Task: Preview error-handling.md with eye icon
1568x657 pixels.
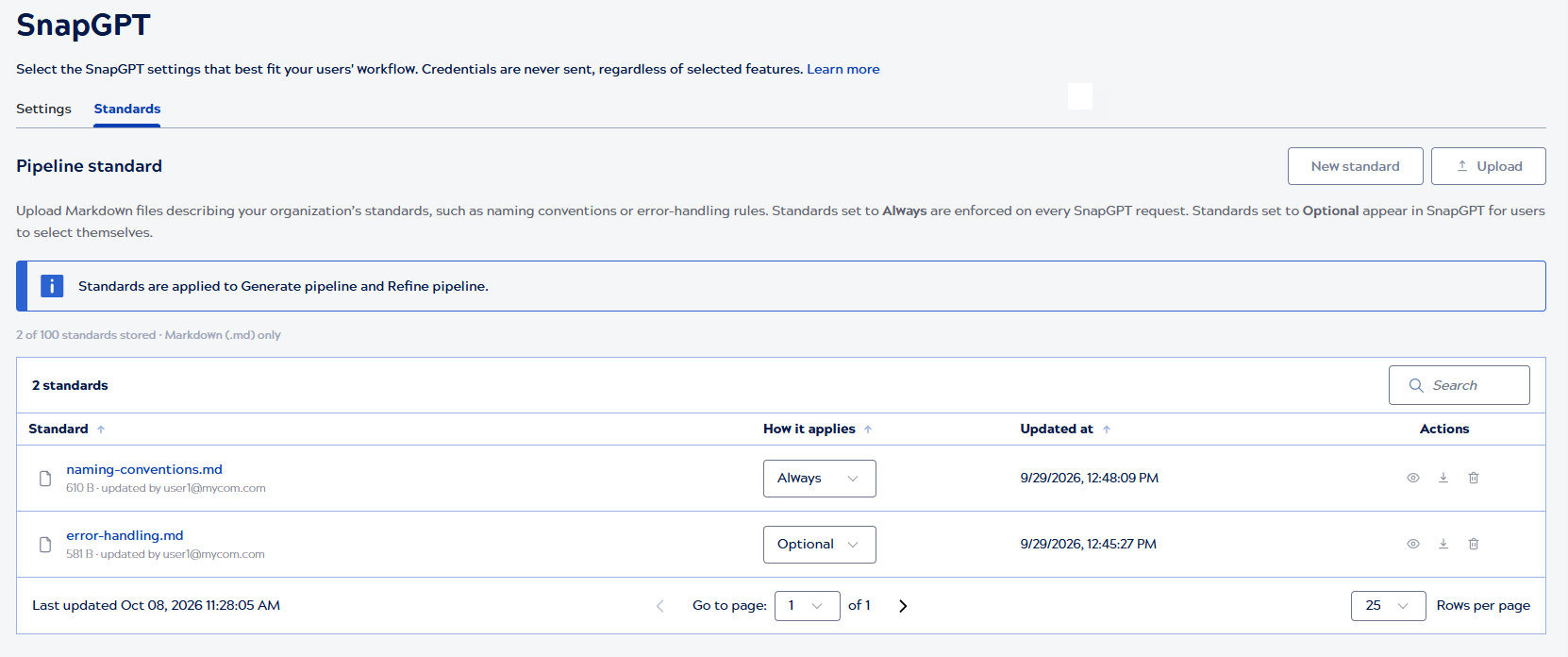Action: pos(1413,544)
